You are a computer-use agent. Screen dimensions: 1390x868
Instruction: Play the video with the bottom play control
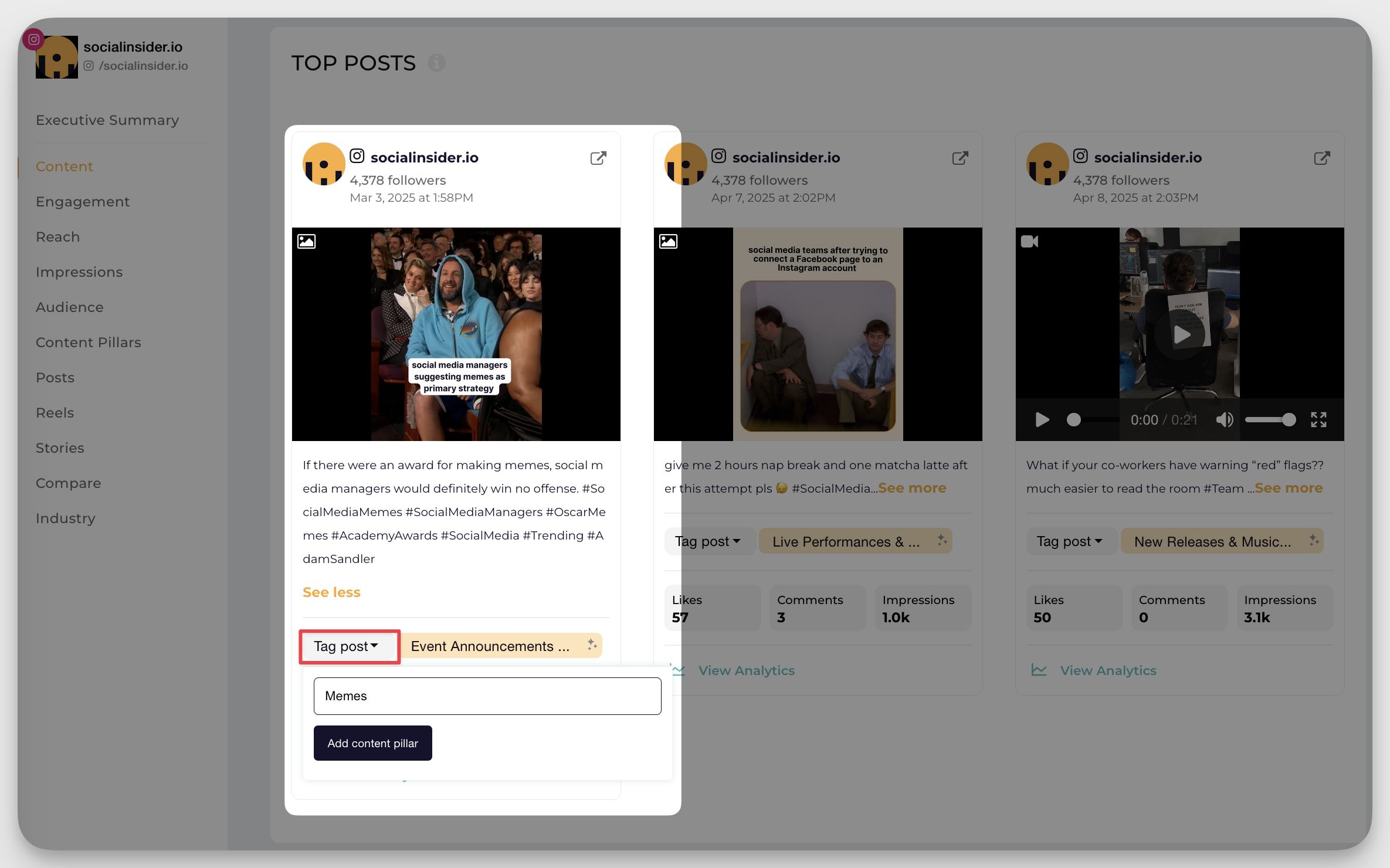click(1042, 420)
